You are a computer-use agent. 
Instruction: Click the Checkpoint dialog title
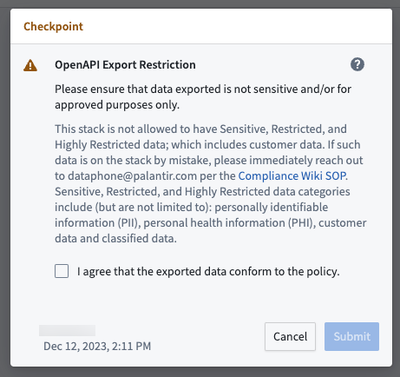(x=53, y=26)
